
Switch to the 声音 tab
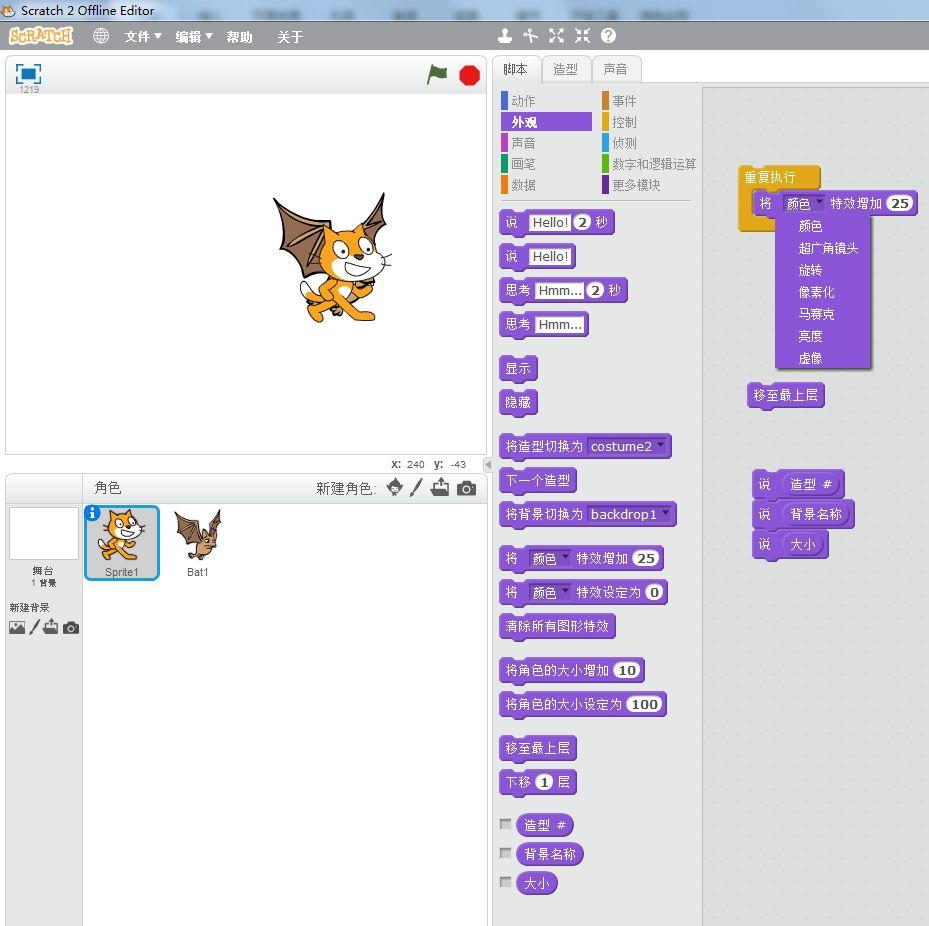(616, 69)
